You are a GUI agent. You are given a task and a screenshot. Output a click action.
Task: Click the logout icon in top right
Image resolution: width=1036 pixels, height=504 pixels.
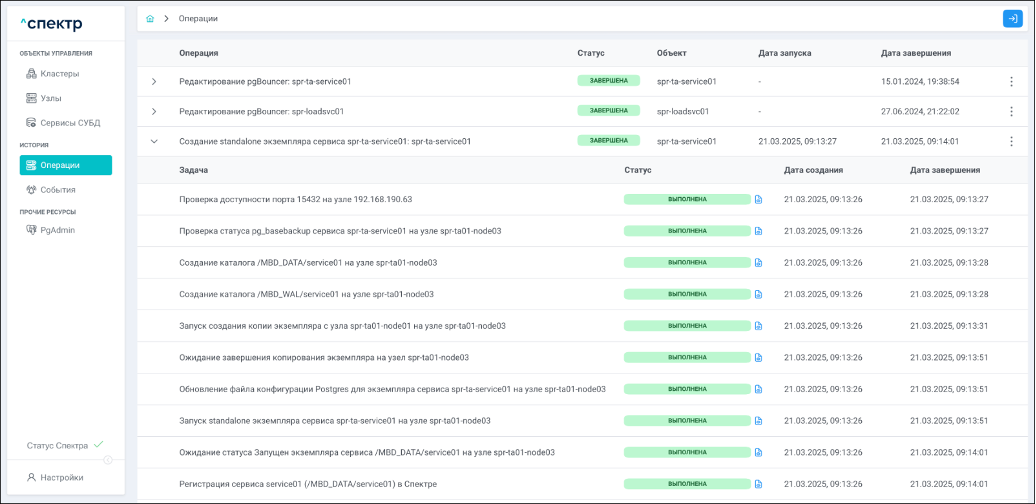coord(1012,19)
